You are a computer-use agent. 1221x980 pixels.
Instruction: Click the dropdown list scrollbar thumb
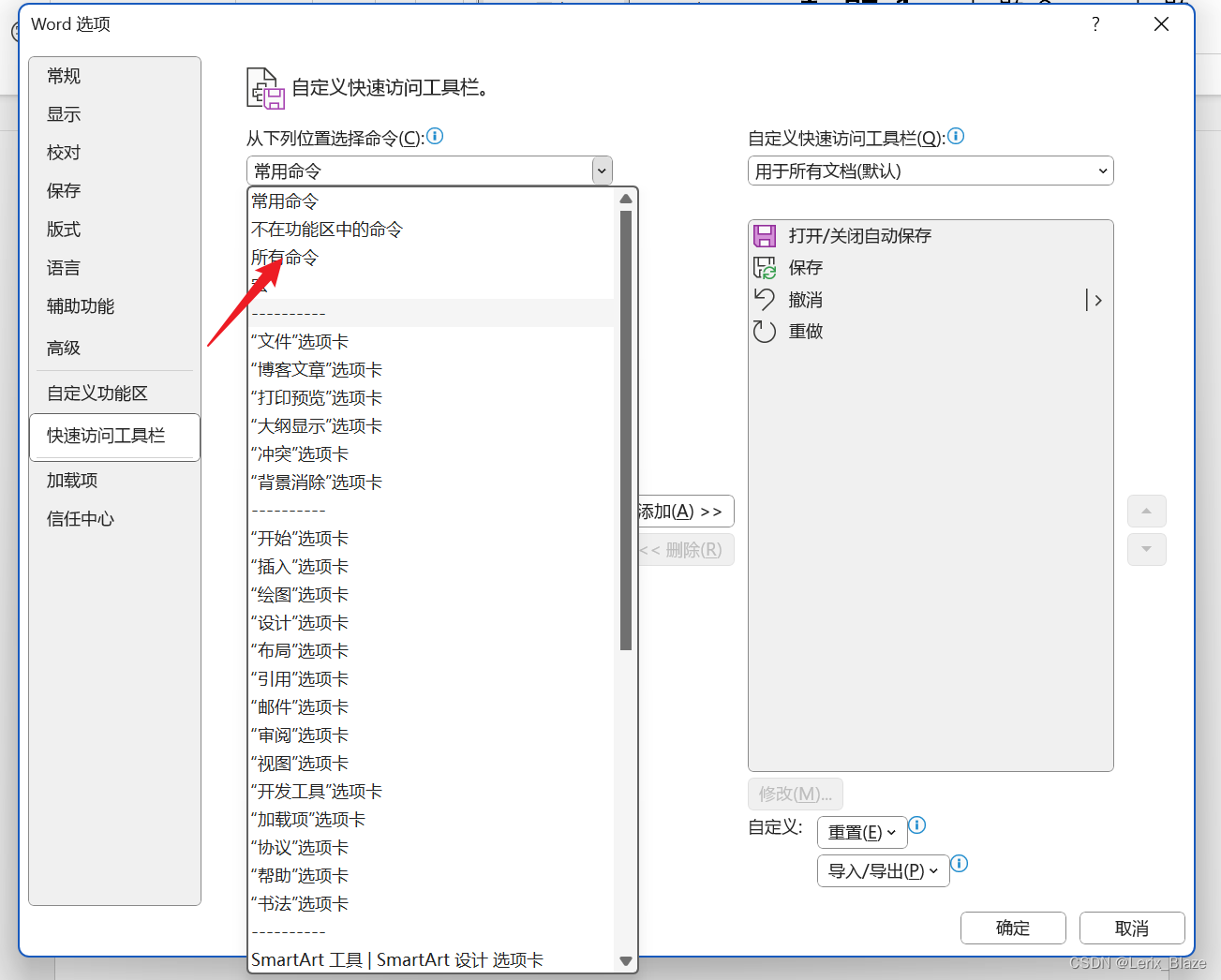click(x=626, y=430)
